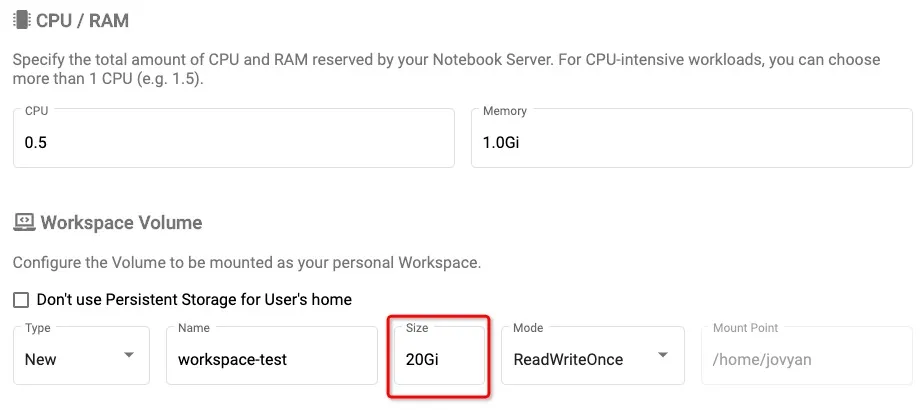Focus the Memory field containing 1.0Gi
Viewport: 924px width, 410px height.
pyautogui.click(x=692, y=138)
